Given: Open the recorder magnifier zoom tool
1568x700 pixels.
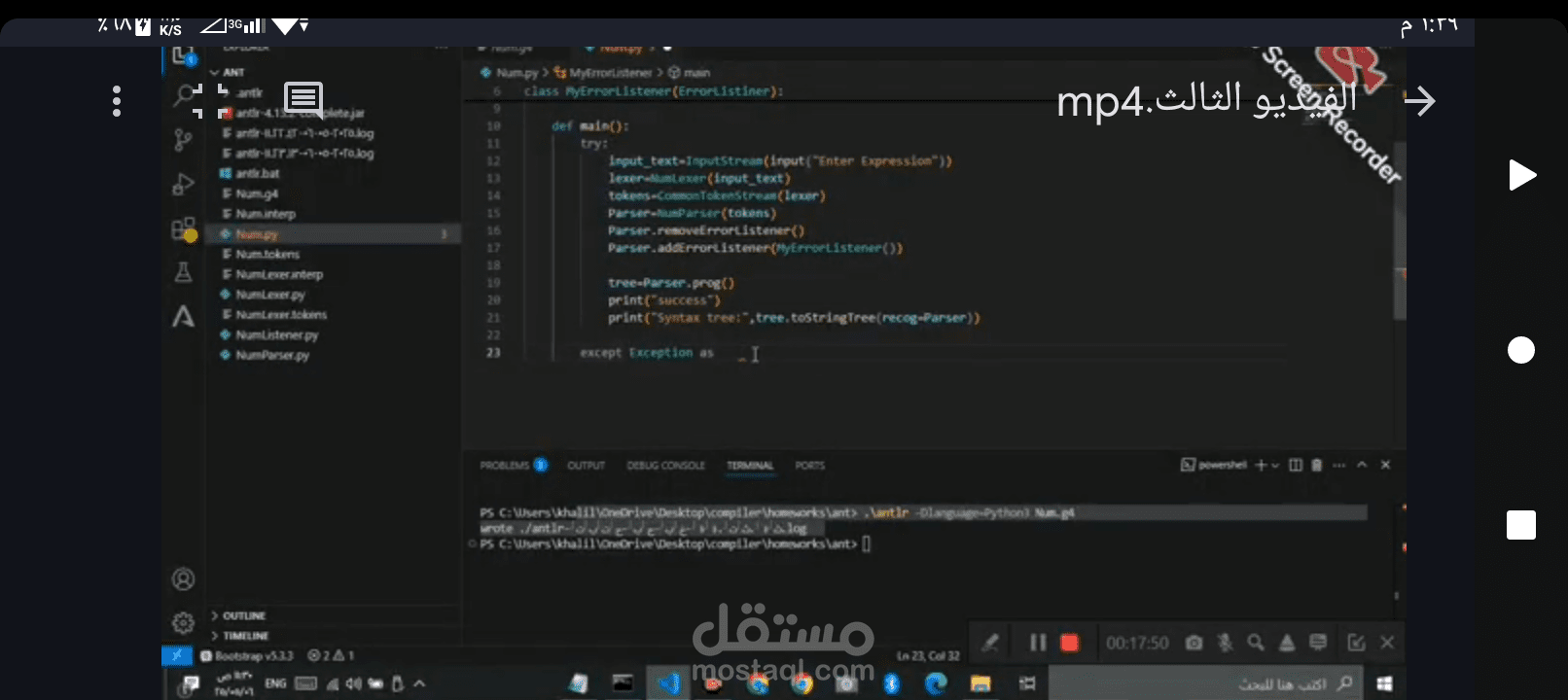Looking at the screenshot, I should 1256,643.
